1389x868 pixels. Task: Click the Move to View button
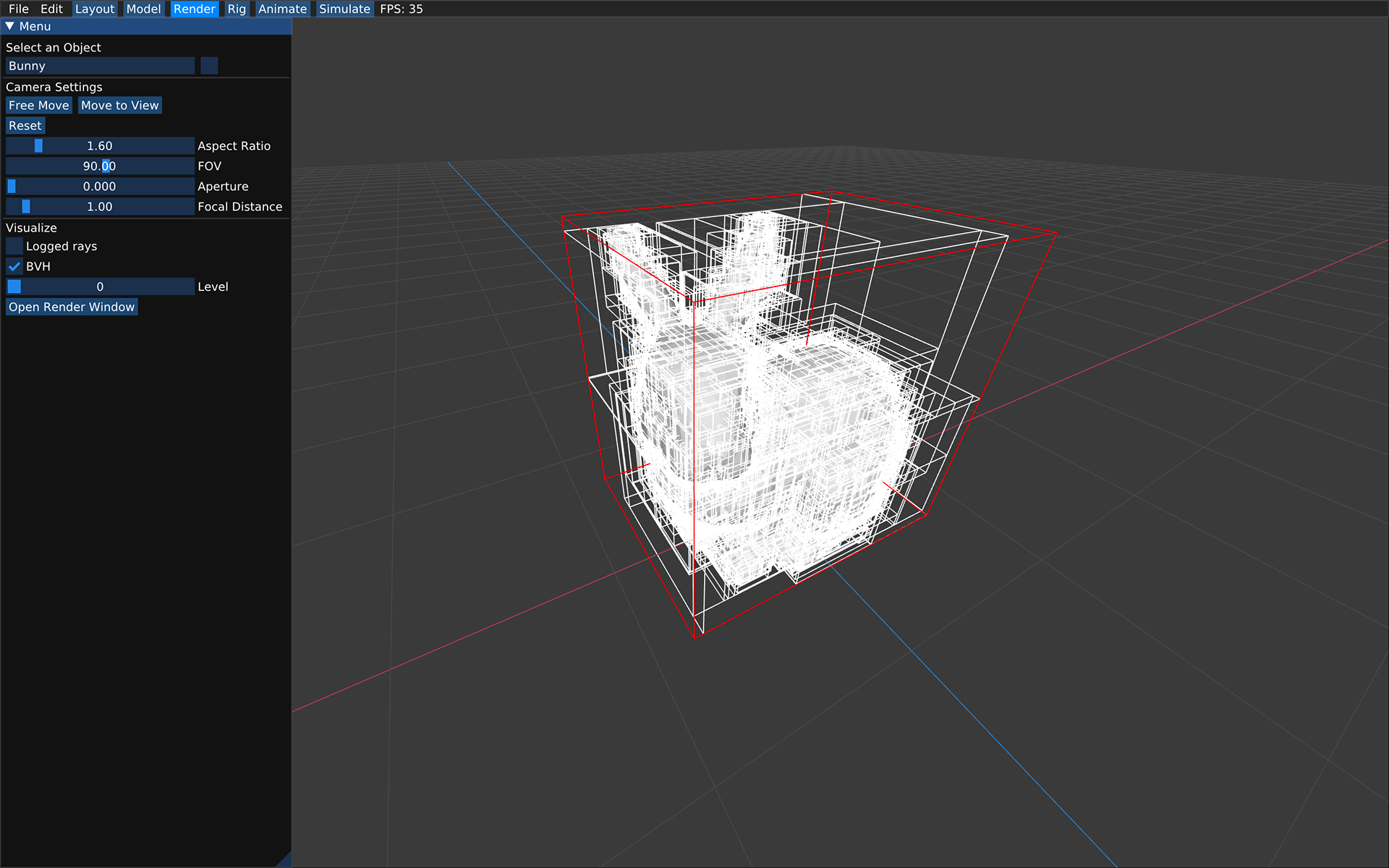coord(120,106)
